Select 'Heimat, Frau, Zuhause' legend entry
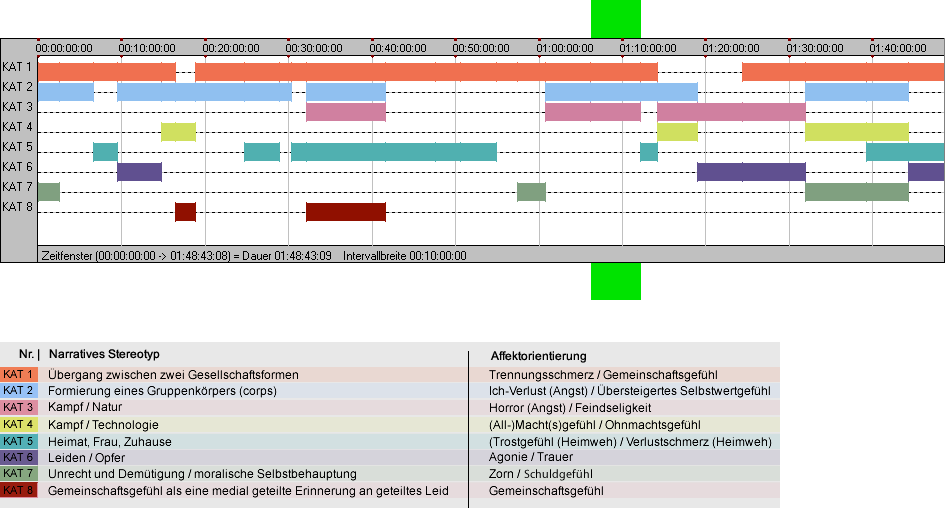Screen dimensions: 945x530 [110, 442]
